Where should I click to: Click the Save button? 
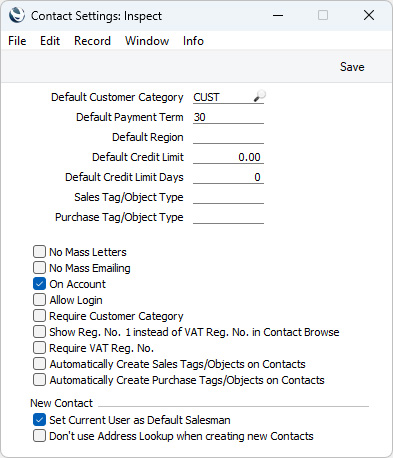coord(352,67)
